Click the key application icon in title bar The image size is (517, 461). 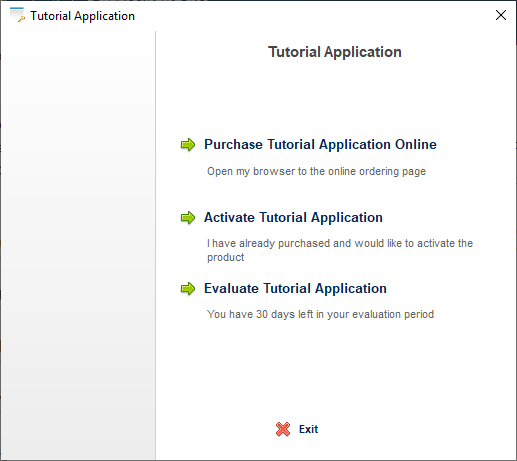click(17, 15)
